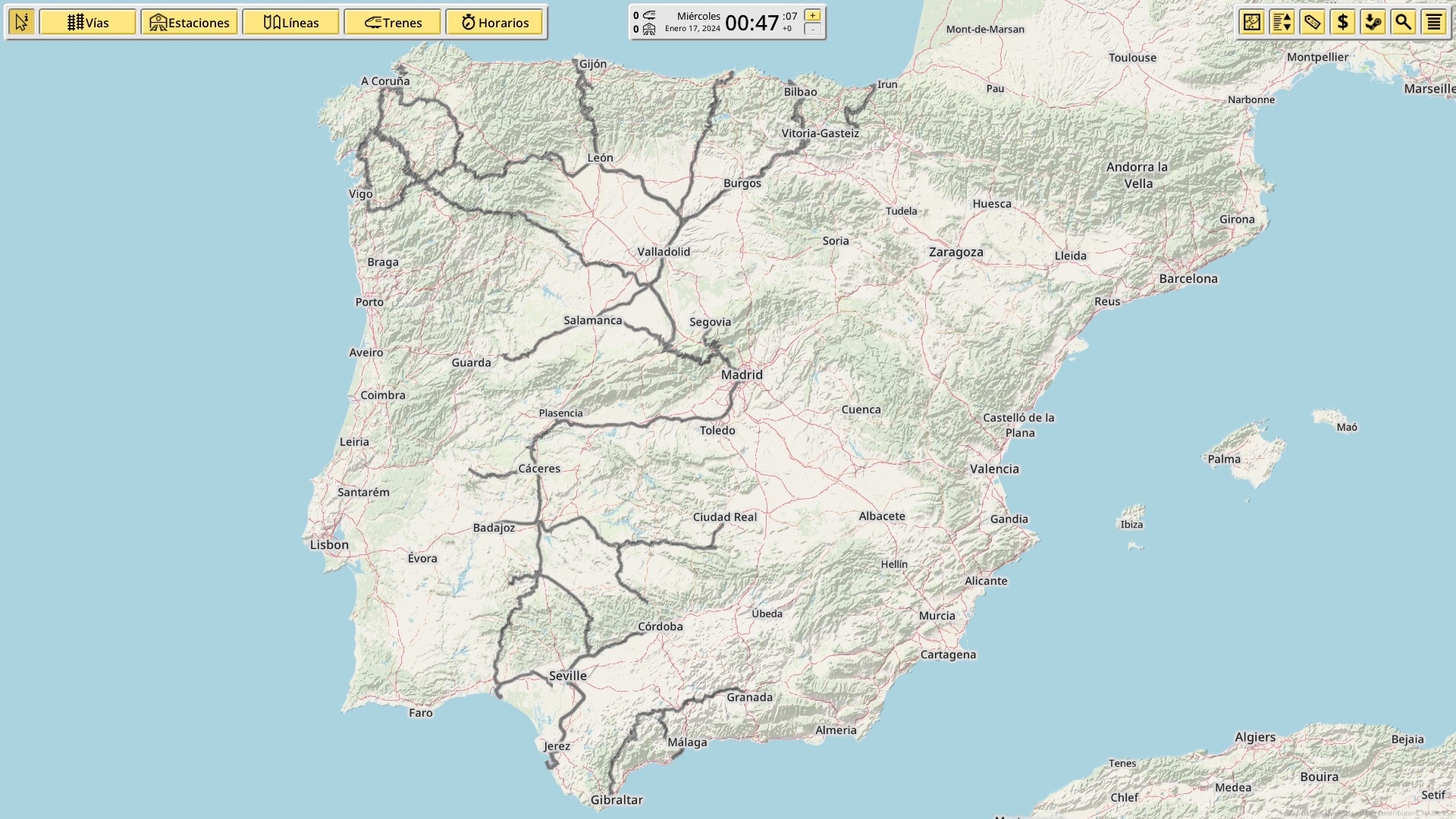The image size is (1456, 819).
Task: Click the Horarios button
Action: [494, 22]
